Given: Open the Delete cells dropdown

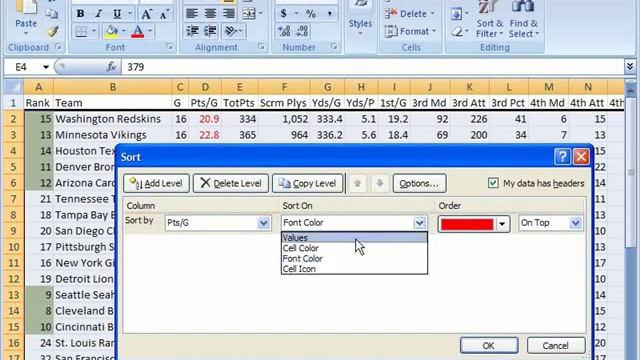Looking at the screenshot, I should [x=410, y=14].
